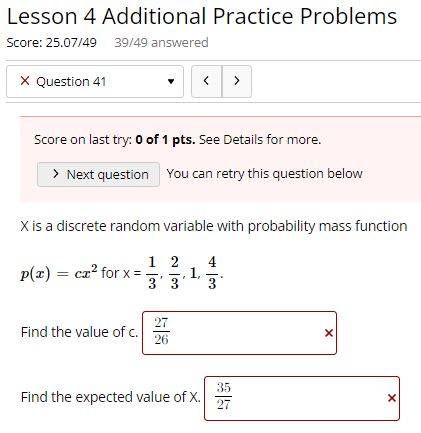421x433 pixels.
Task: Go to the previous question arrow
Action: [x=206, y=81]
